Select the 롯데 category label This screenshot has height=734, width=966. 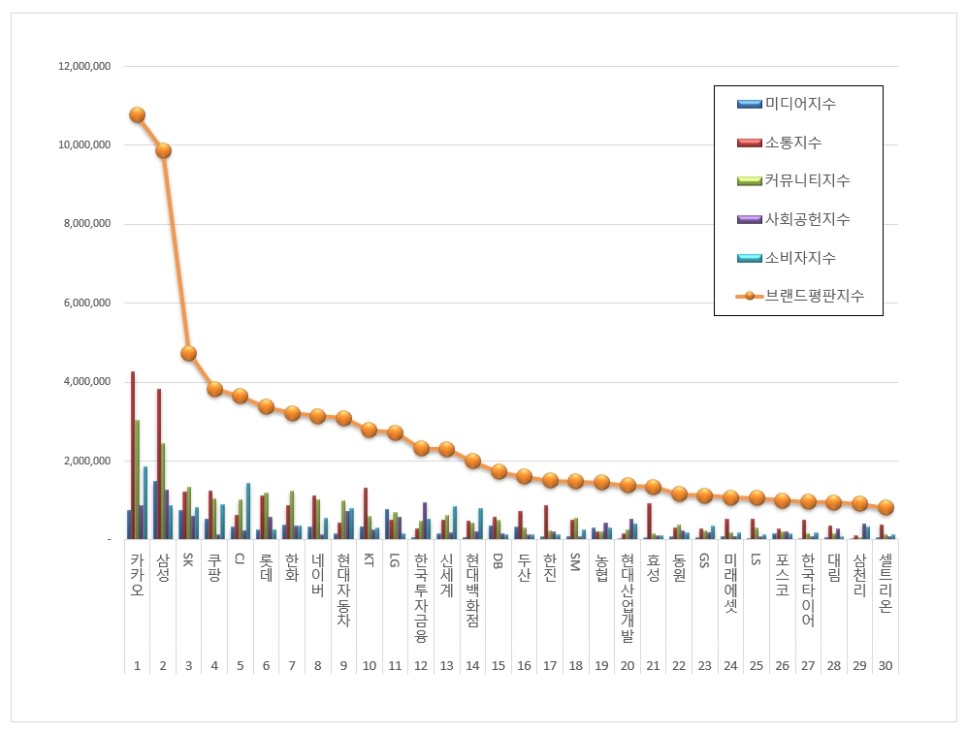pyautogui.click(x=266, y=568)
